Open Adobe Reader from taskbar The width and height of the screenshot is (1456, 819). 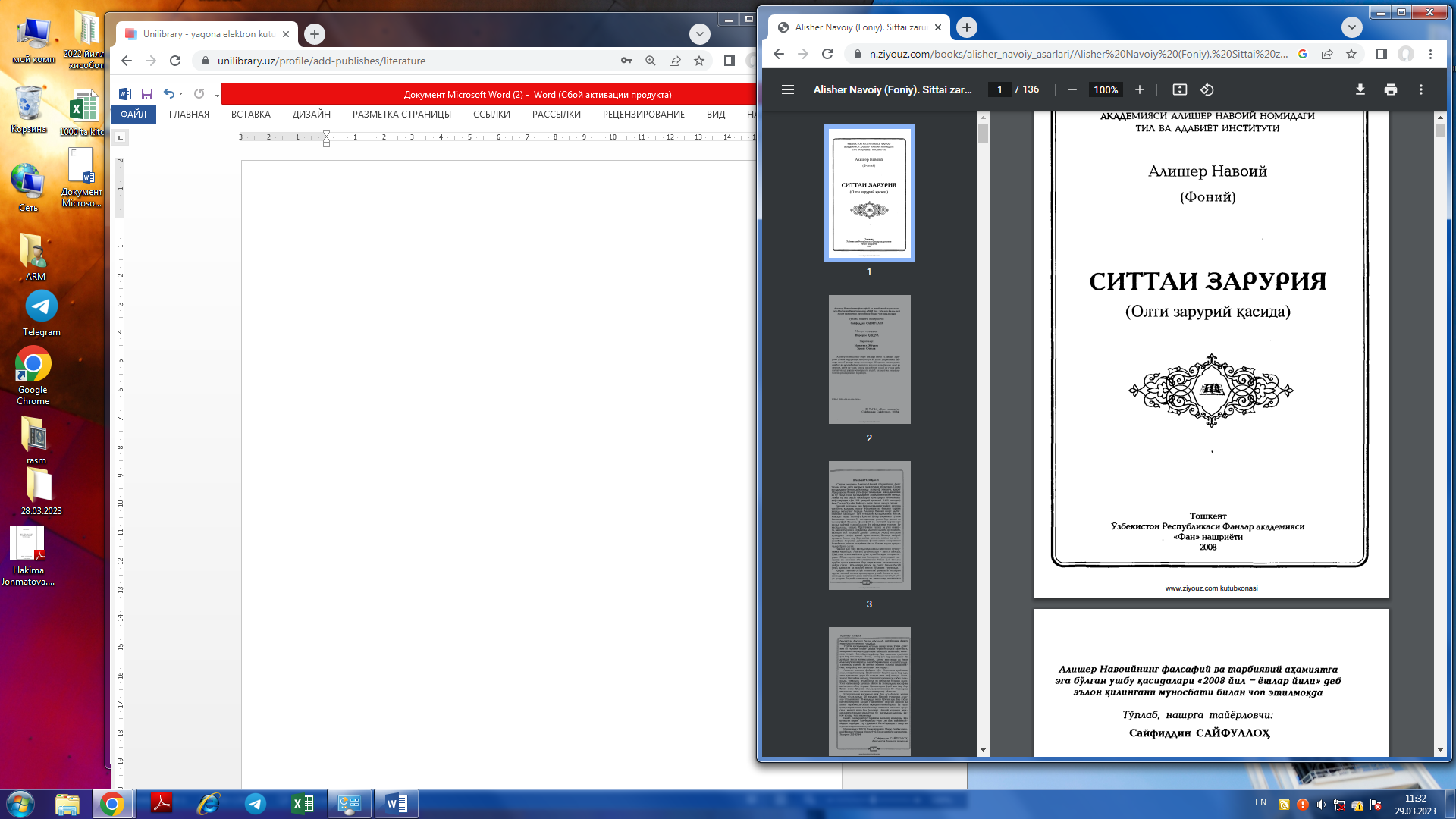point(162,804)
